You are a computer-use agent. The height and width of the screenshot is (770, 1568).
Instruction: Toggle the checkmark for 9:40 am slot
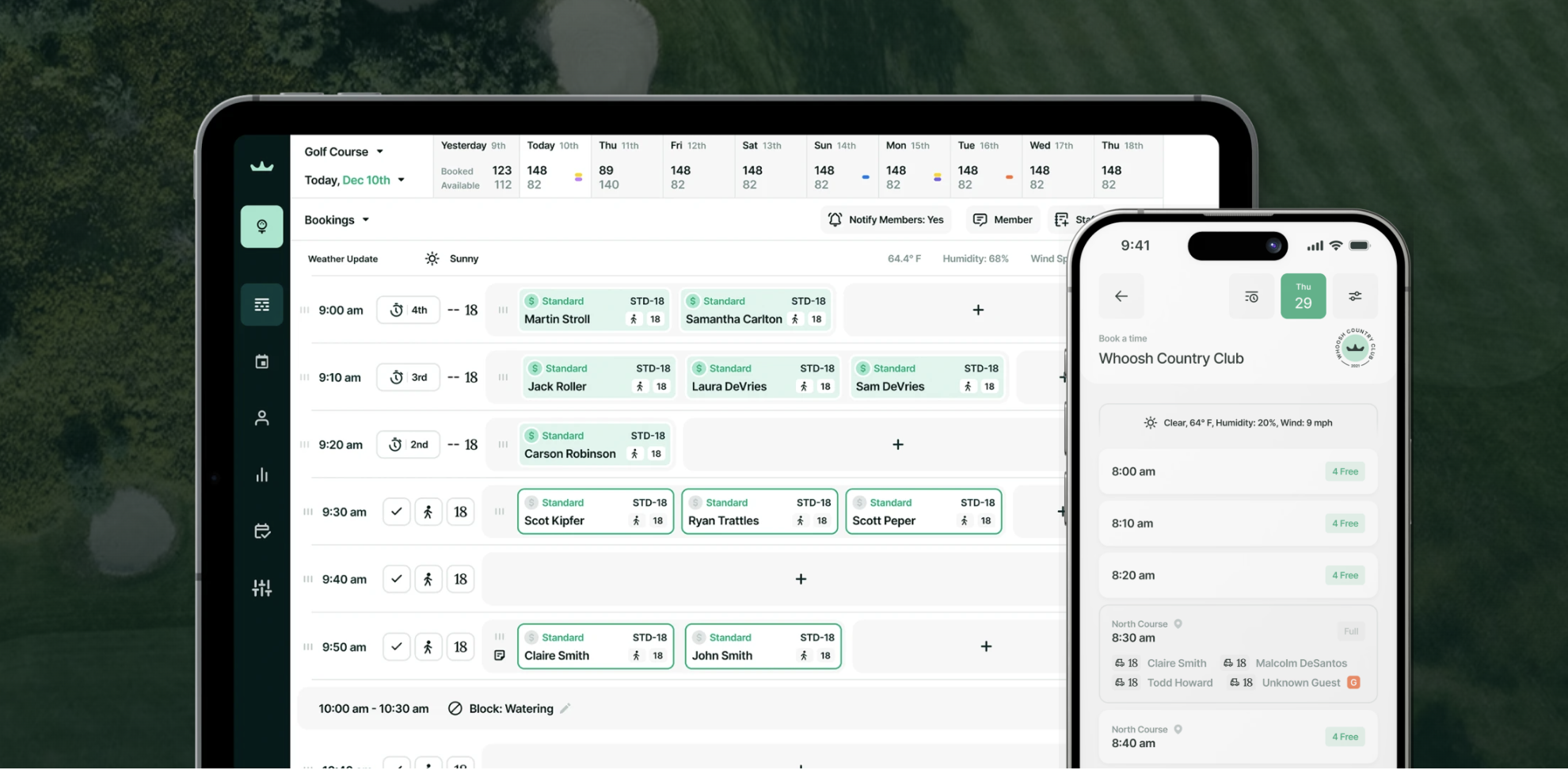point(396,579)
